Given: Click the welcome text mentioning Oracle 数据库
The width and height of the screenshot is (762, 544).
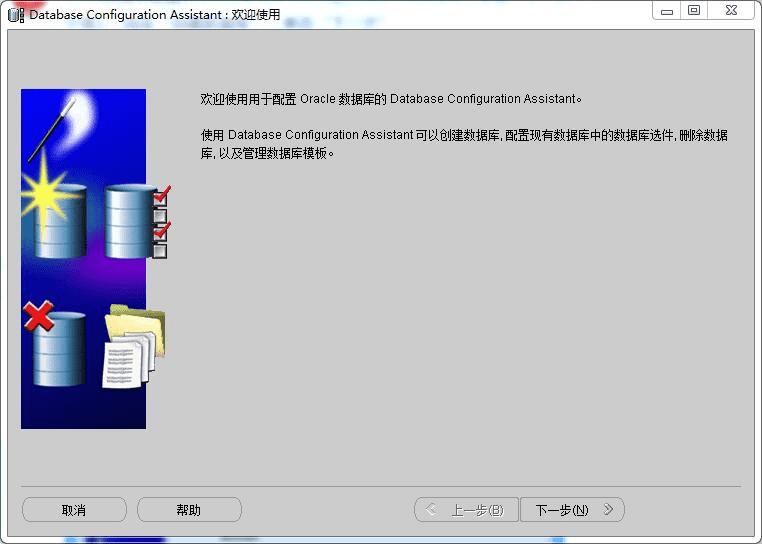Looking at the screenshot, I should coord(391,99).
